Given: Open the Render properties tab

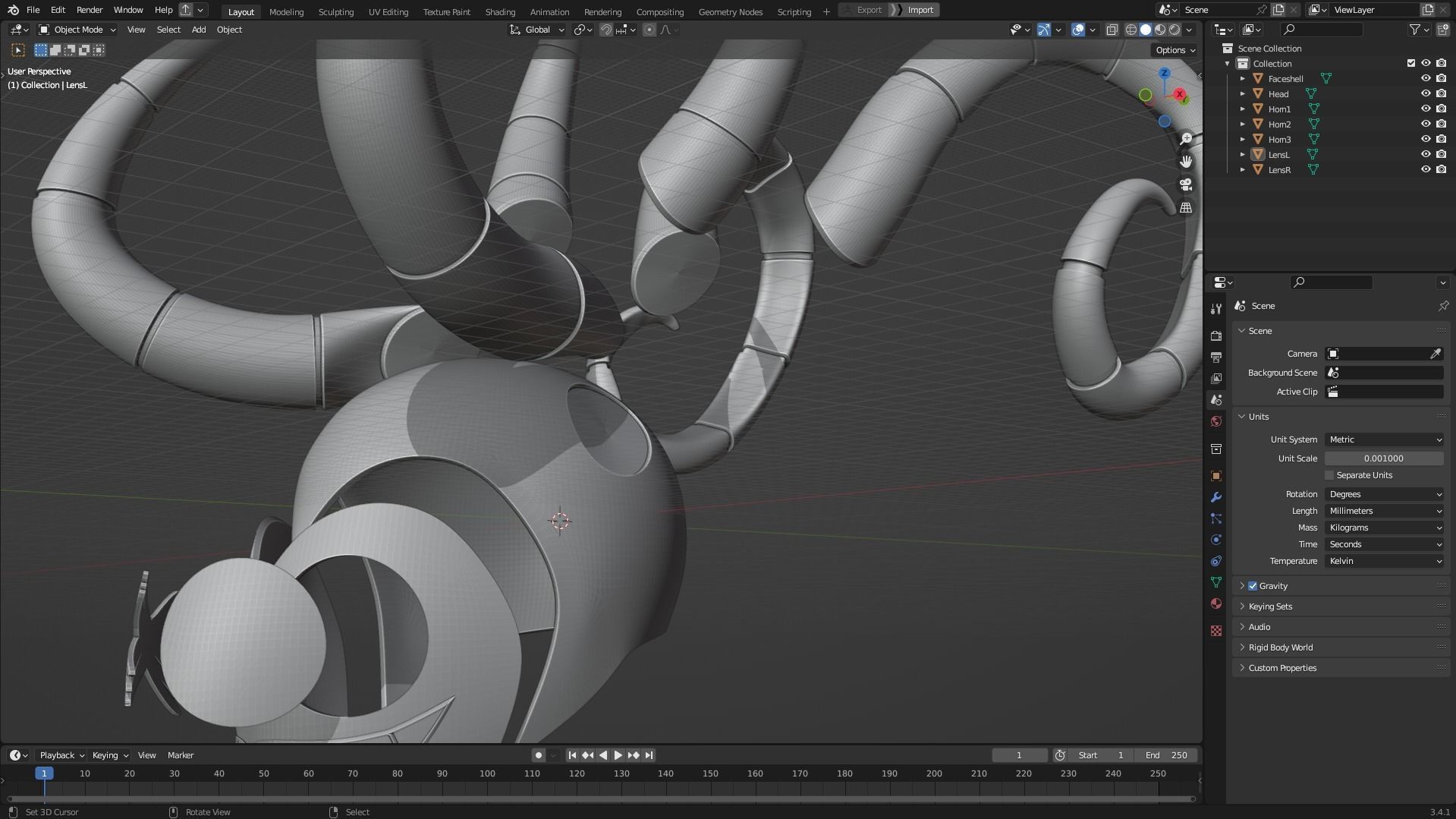Looking at the screenshot, I should 1216,335.
